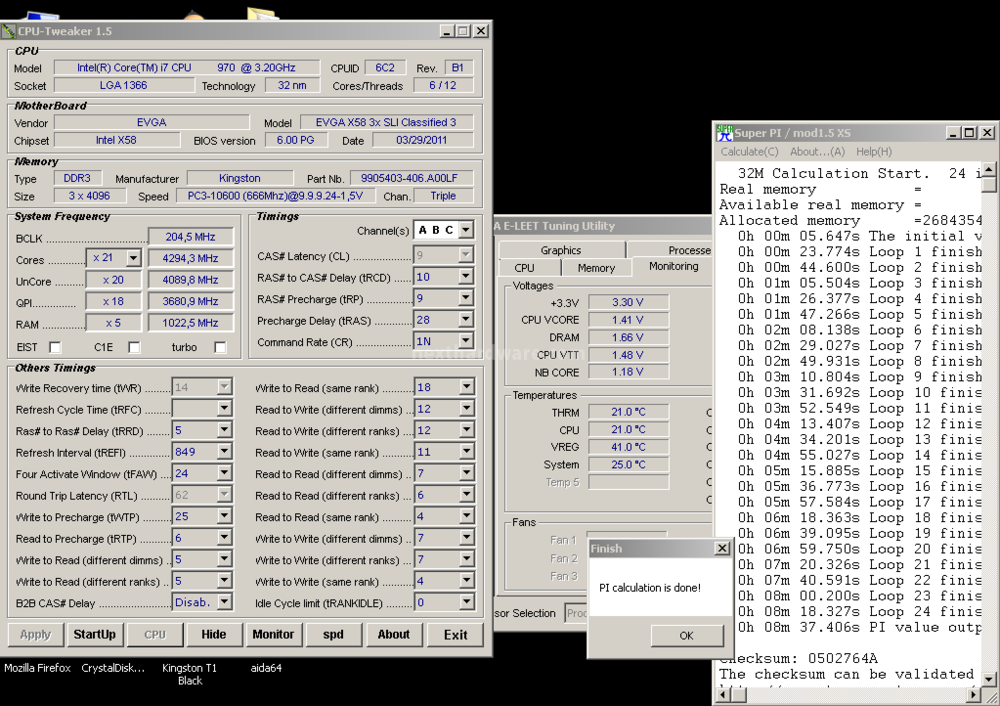Click Super PI vertical scrollbar down arrow
Image resolution: width=1000 pixels, height=706 pixels.
coord(989,679)
